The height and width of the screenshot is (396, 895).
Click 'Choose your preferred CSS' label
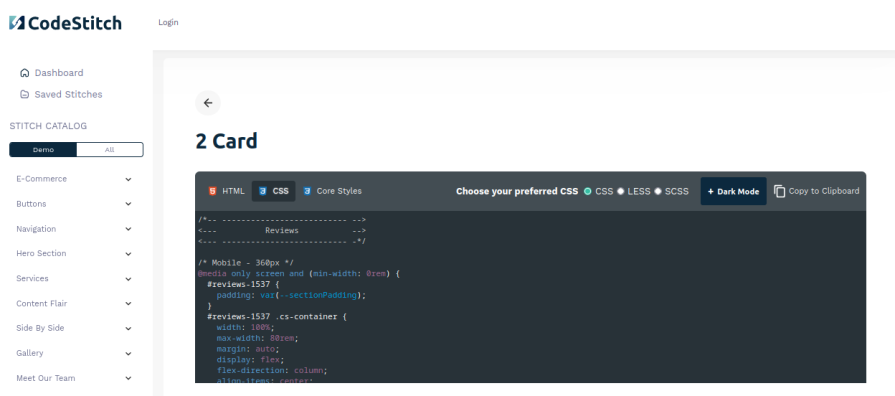point(517,192)
